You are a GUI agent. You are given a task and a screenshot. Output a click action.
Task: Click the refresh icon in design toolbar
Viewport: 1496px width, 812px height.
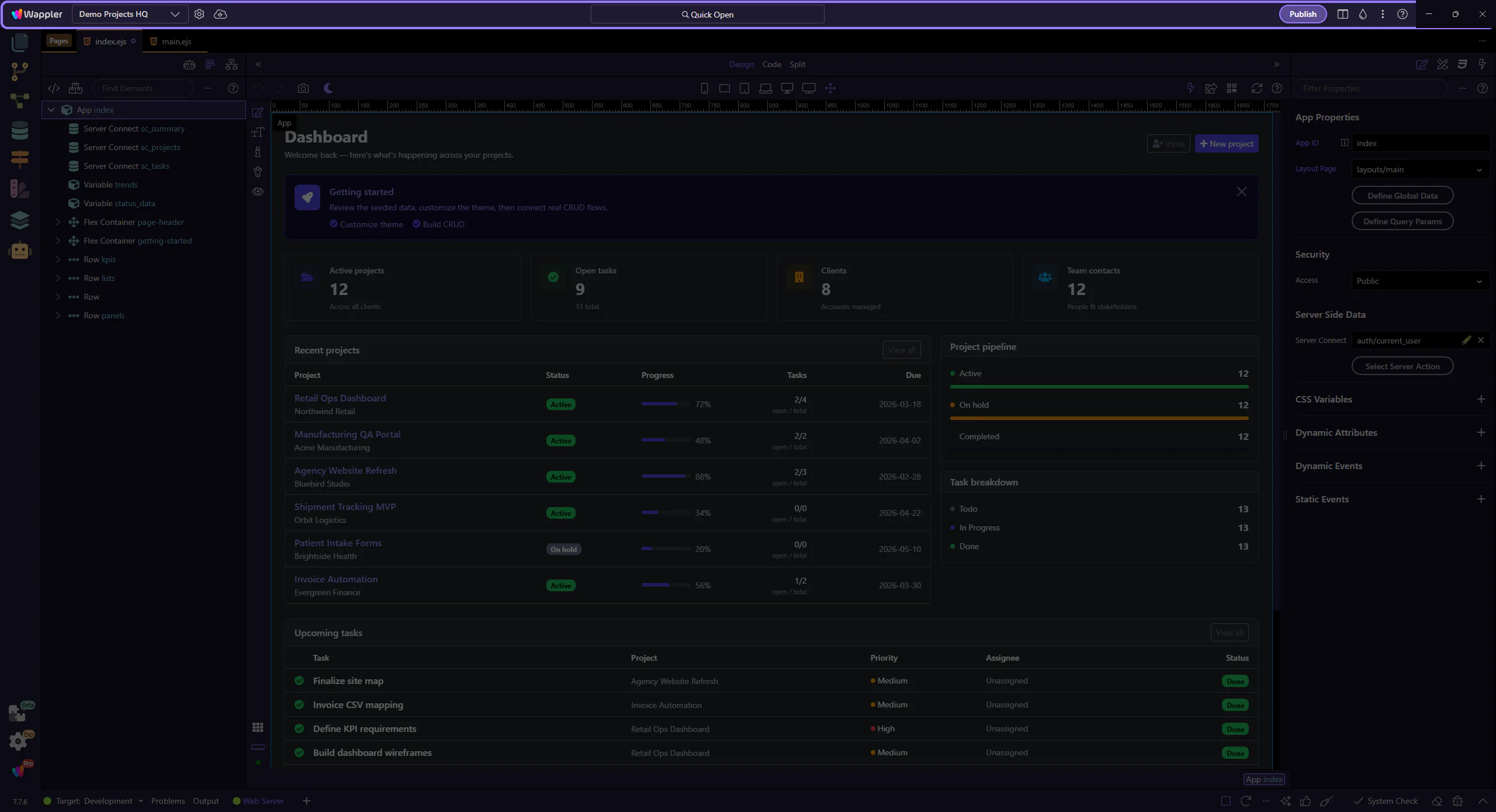(x=1256, y=88)
